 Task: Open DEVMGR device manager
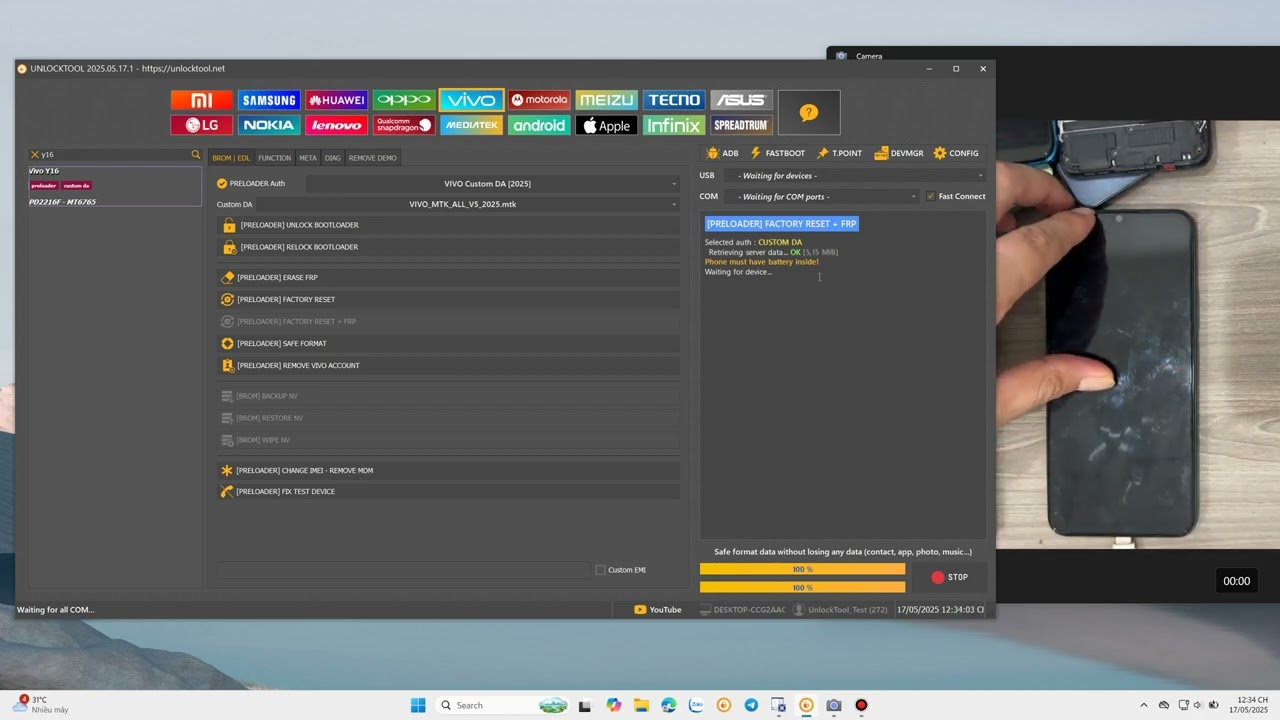click(x=899, y=153)
